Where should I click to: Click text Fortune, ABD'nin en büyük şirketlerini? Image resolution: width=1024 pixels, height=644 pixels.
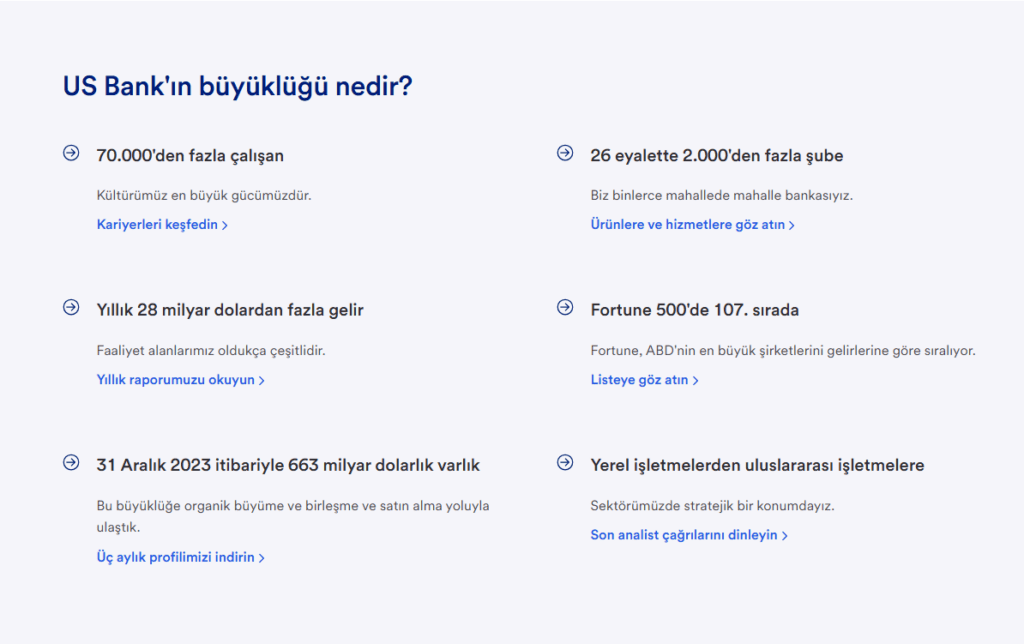tap(783, 351)
